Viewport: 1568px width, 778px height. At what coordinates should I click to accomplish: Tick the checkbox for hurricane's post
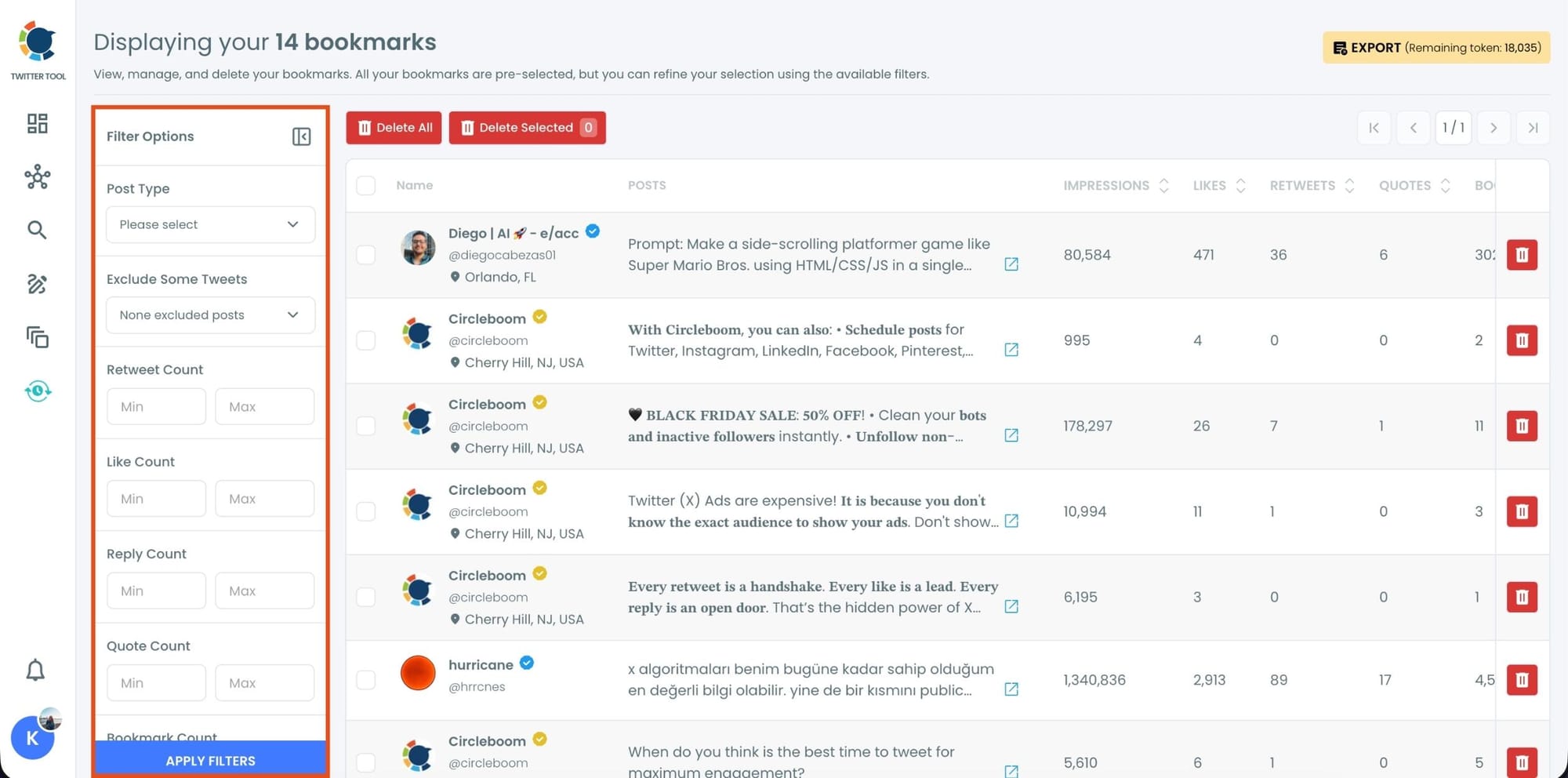click(365, 680)
